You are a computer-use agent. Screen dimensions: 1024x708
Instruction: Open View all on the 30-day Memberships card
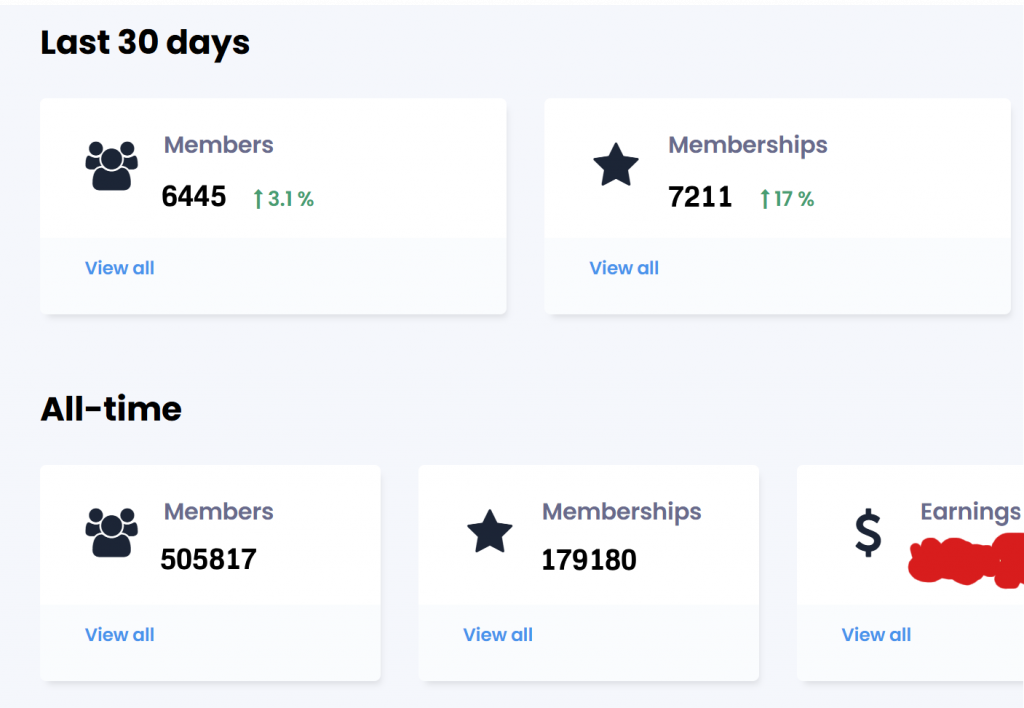click(624, 268)
